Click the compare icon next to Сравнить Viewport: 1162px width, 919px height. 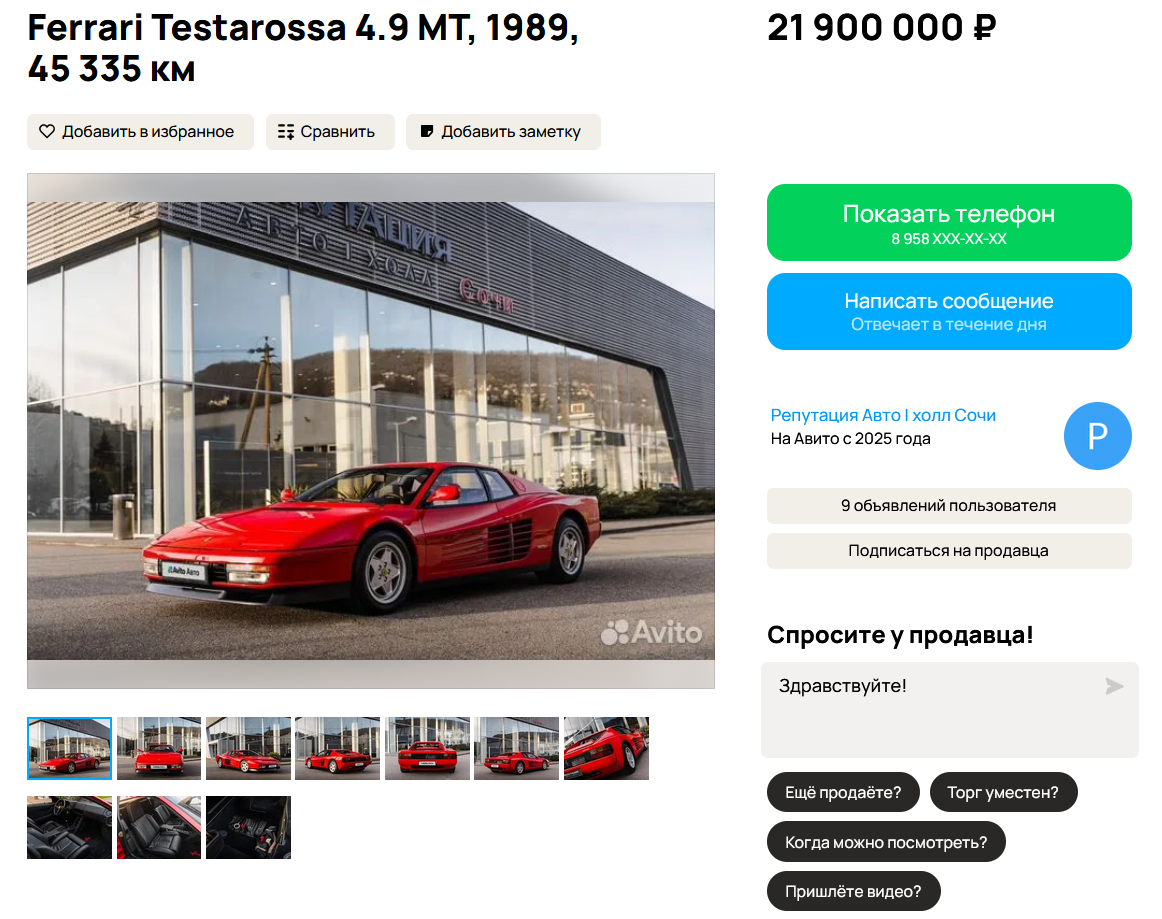pos(285,132)
